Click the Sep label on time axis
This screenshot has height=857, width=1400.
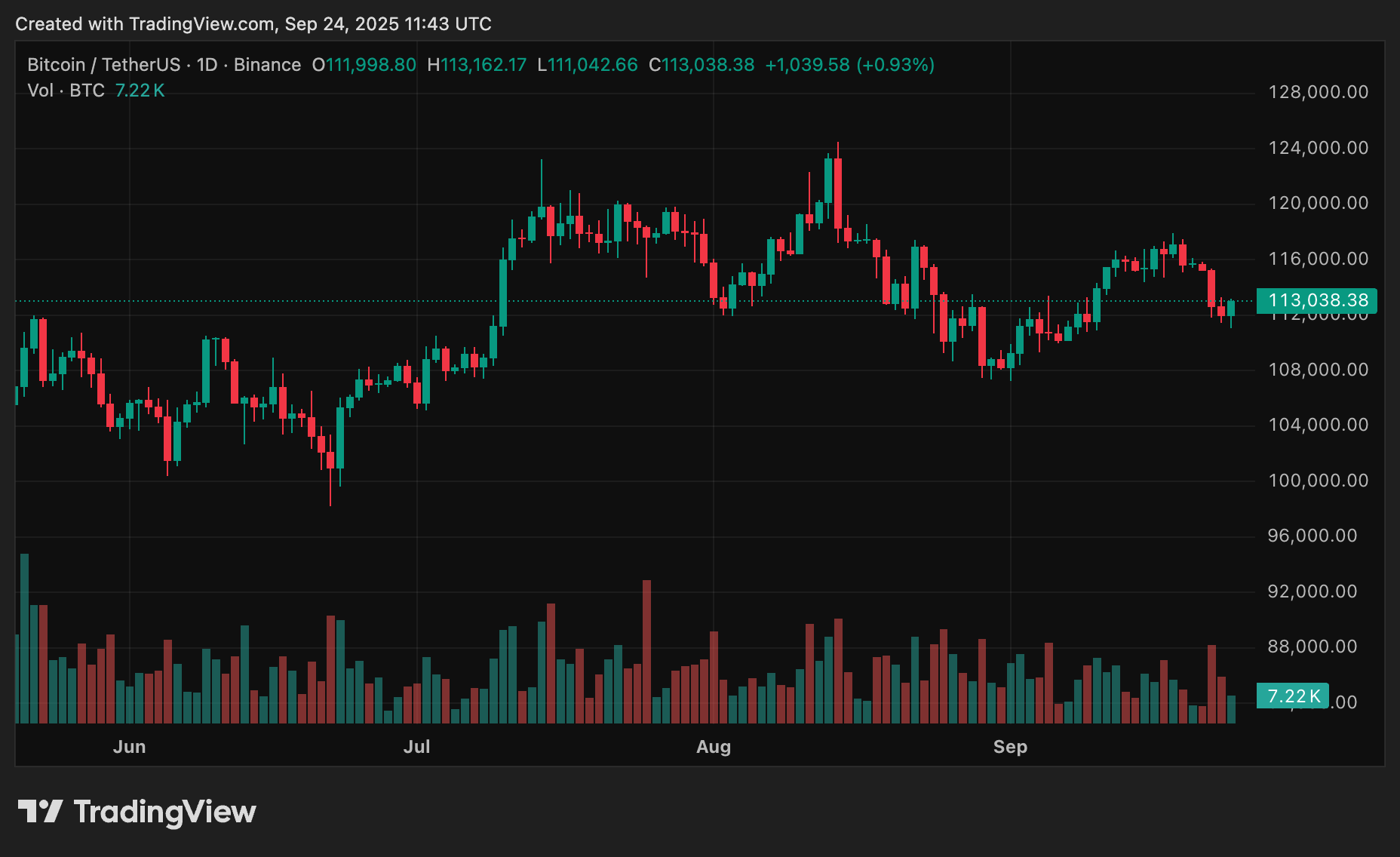pos(1011,746)
